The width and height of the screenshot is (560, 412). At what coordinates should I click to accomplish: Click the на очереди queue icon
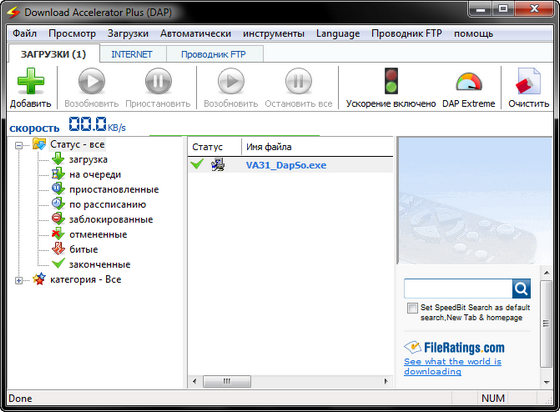pos(58,174)
